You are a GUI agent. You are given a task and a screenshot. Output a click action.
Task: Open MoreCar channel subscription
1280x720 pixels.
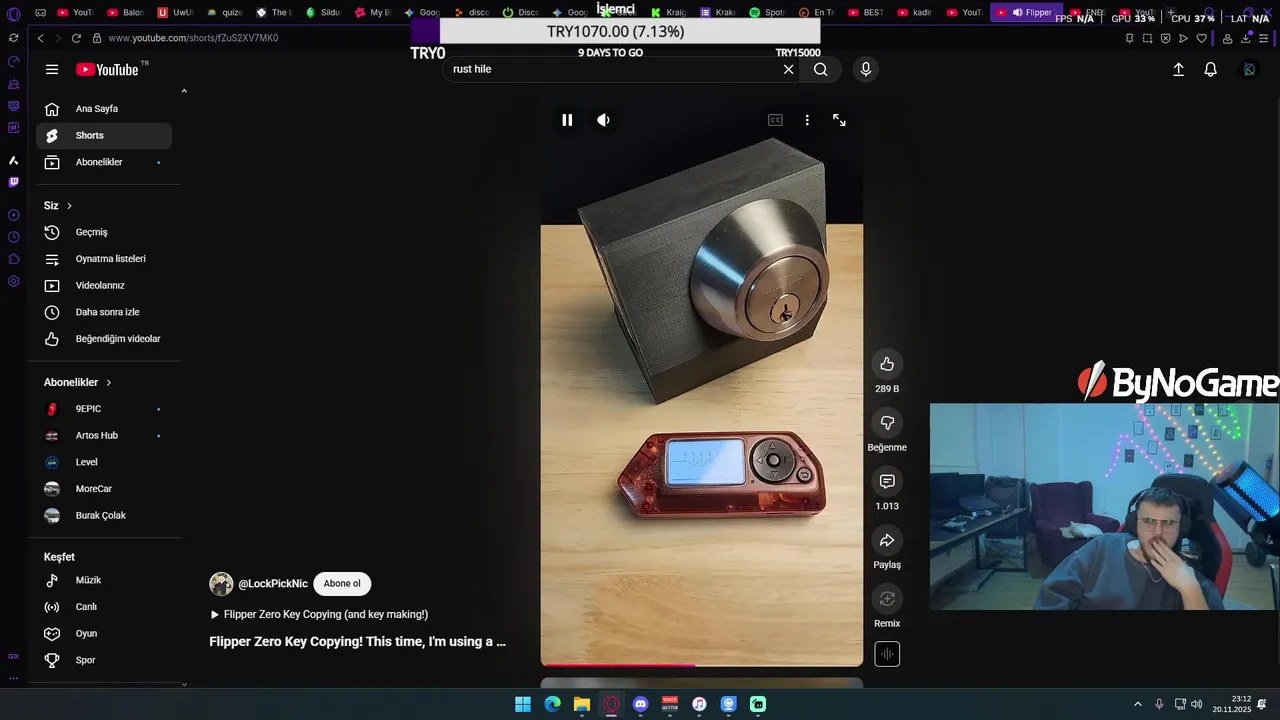[104, 489]
